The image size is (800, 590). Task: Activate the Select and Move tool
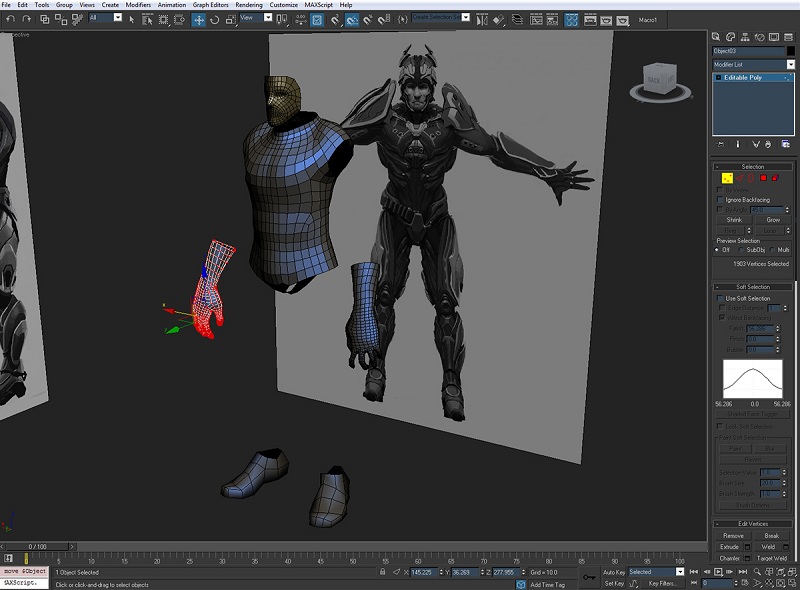[x=198, y=20]
